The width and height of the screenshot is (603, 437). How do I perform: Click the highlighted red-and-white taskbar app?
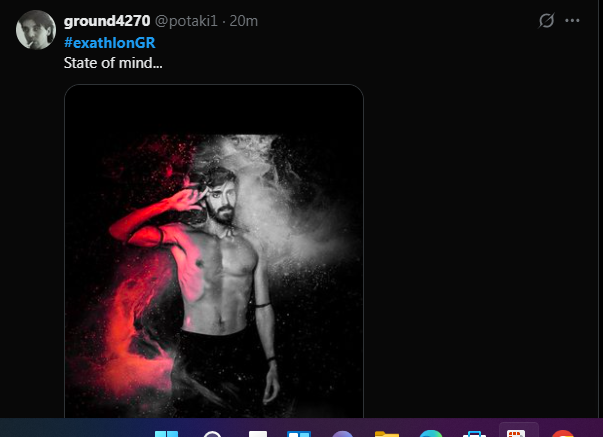coord(518,433)
